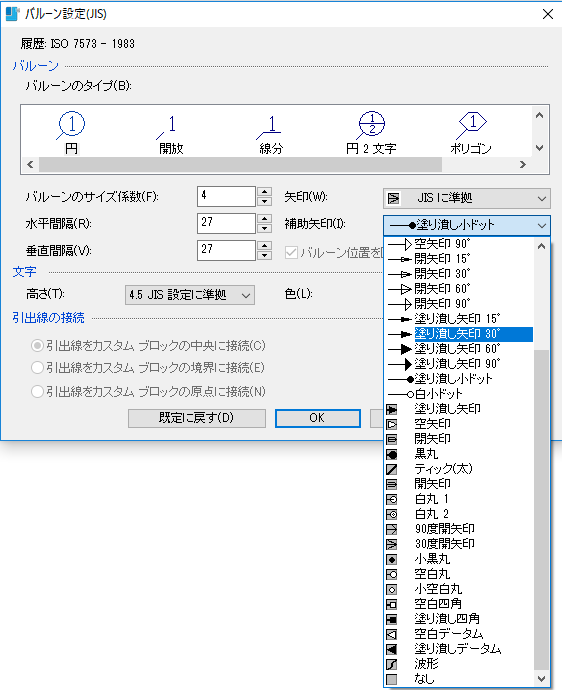This screenshot has height=690, width=562.
Task: Collapse the 補助矢印(I) dropdown
Action: tap(466, 225)
